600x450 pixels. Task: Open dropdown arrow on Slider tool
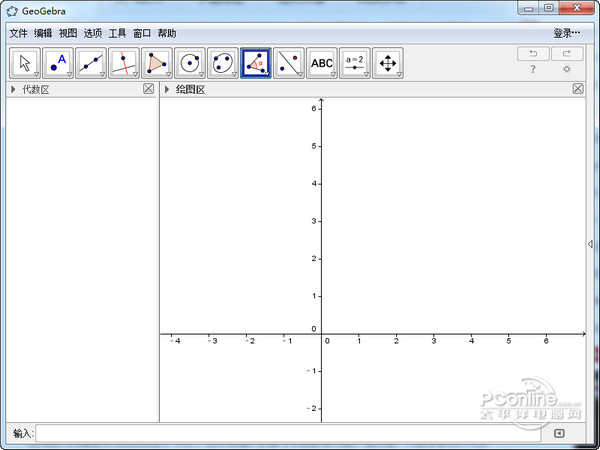(x=367, y=74)
